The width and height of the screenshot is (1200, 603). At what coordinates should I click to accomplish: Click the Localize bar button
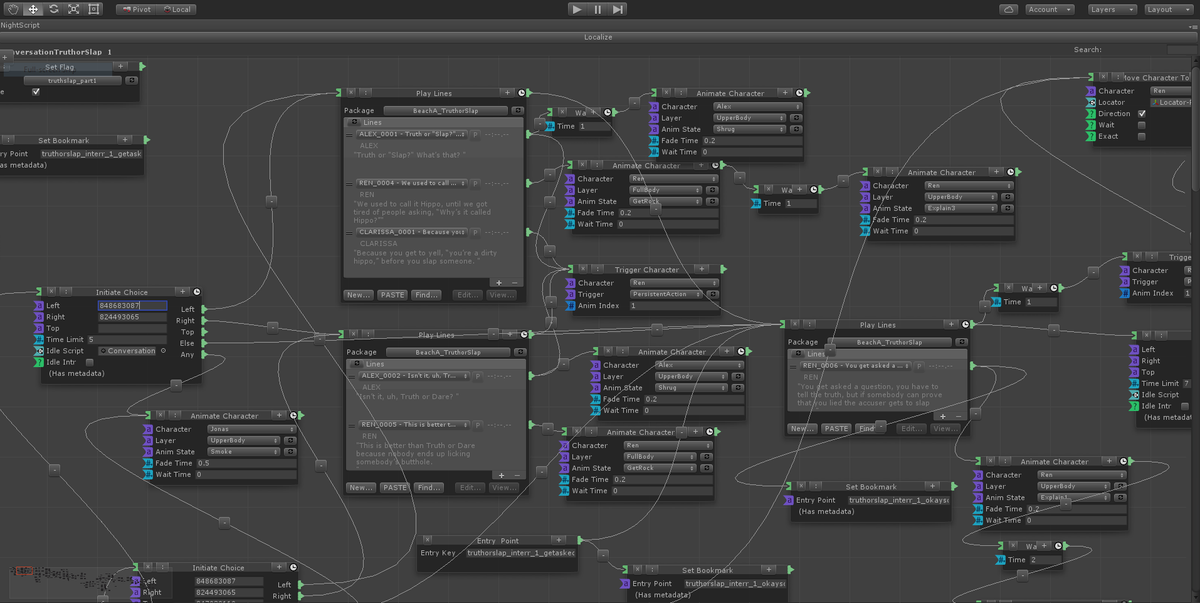(598, 37)
